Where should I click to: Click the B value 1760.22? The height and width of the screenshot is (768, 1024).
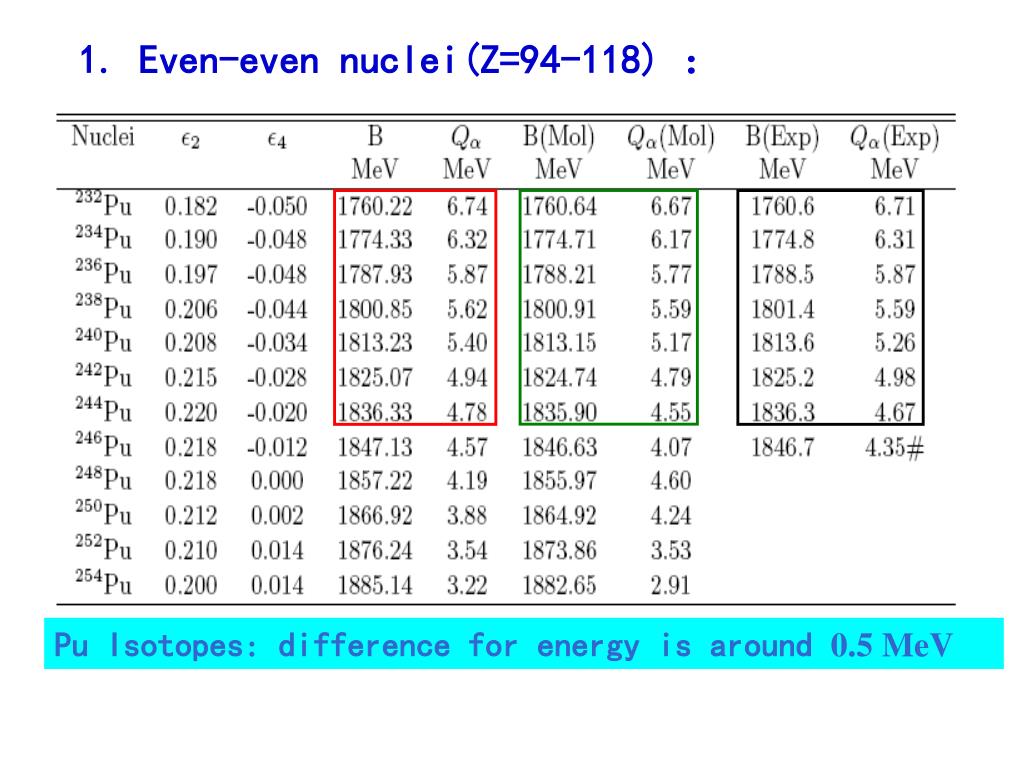[375, 206]
